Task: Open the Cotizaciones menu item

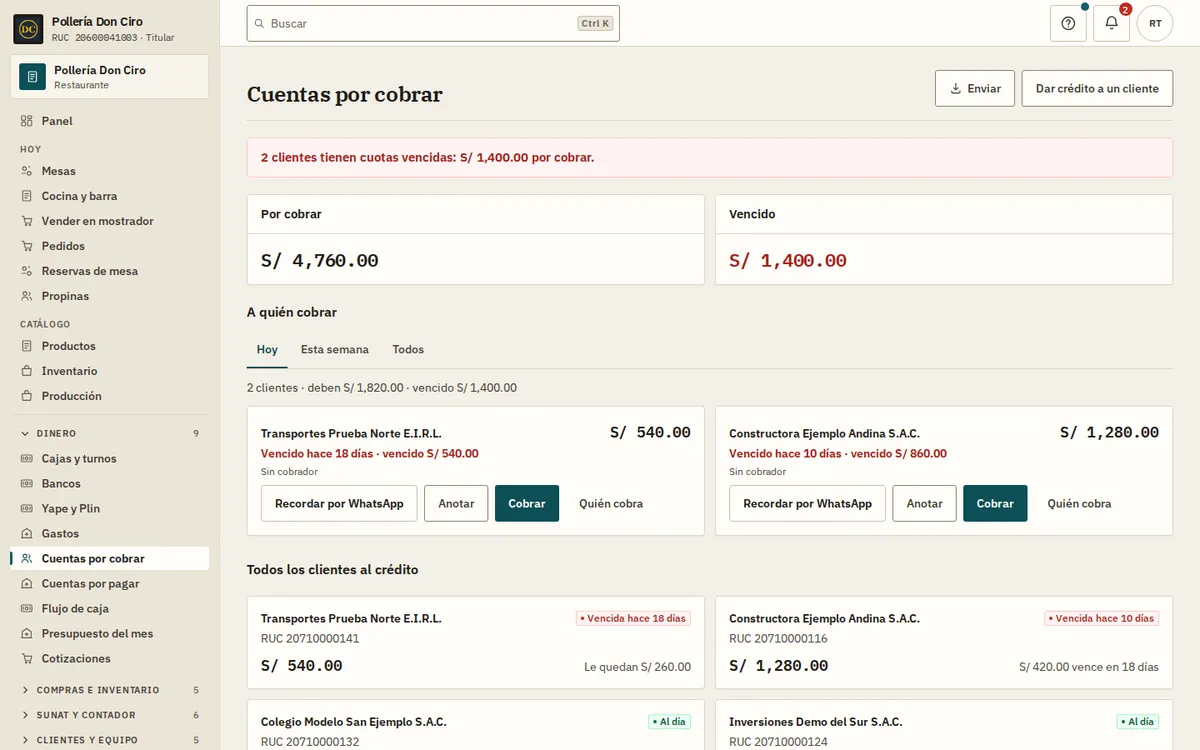Action: tap(110, 659)
